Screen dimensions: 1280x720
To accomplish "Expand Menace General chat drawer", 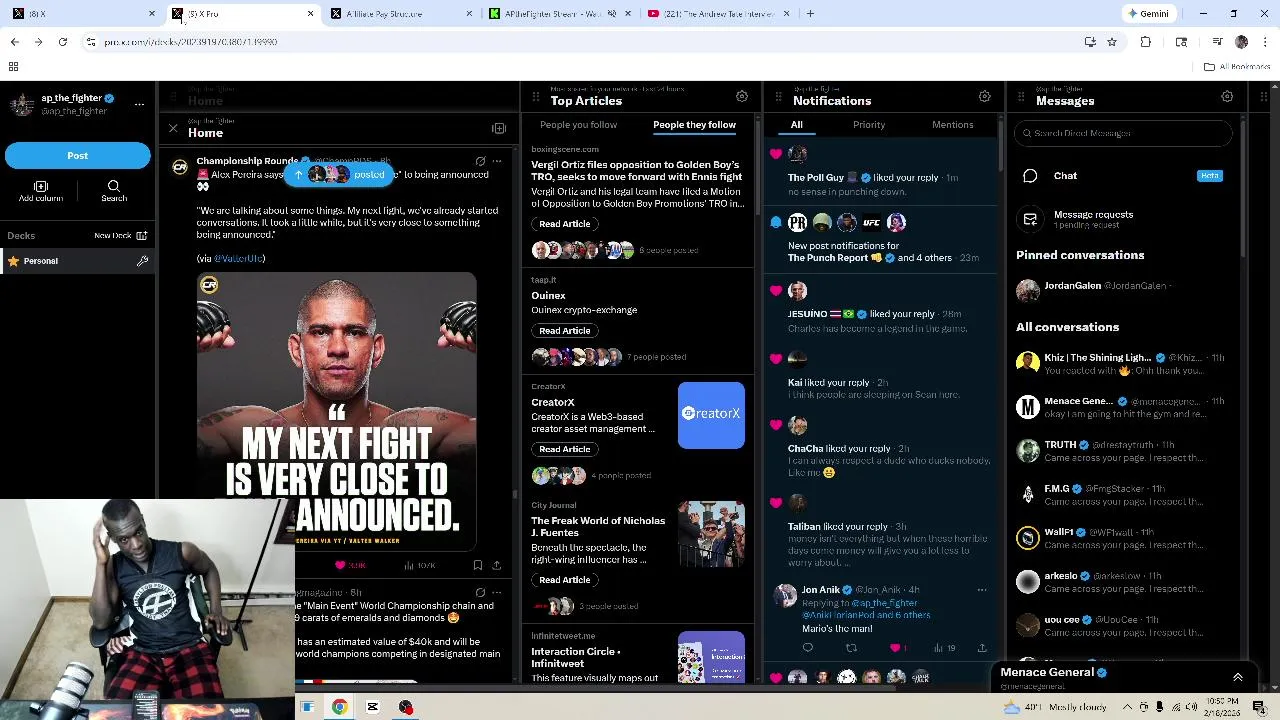I will [1237, 677].
